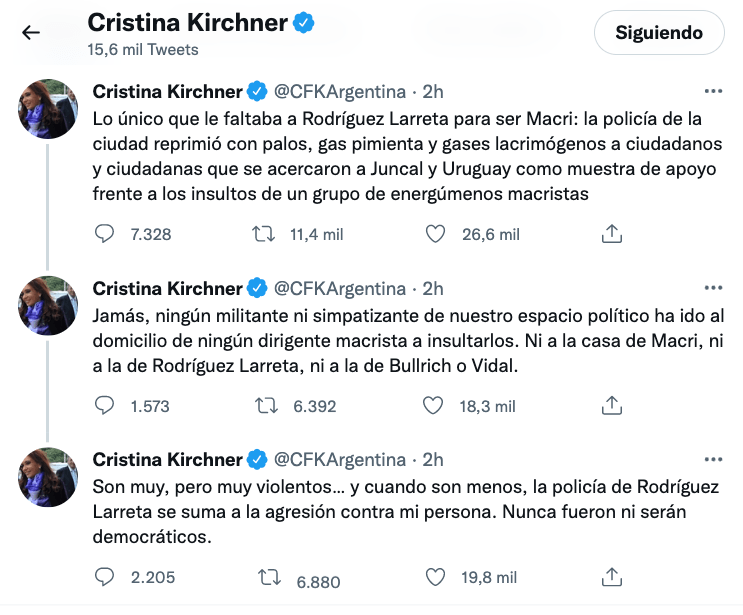This screenshot has width=743, height=615.
Task: Retweet the tweet with 6.880 retweets
Action: click(x=267, y=578)
